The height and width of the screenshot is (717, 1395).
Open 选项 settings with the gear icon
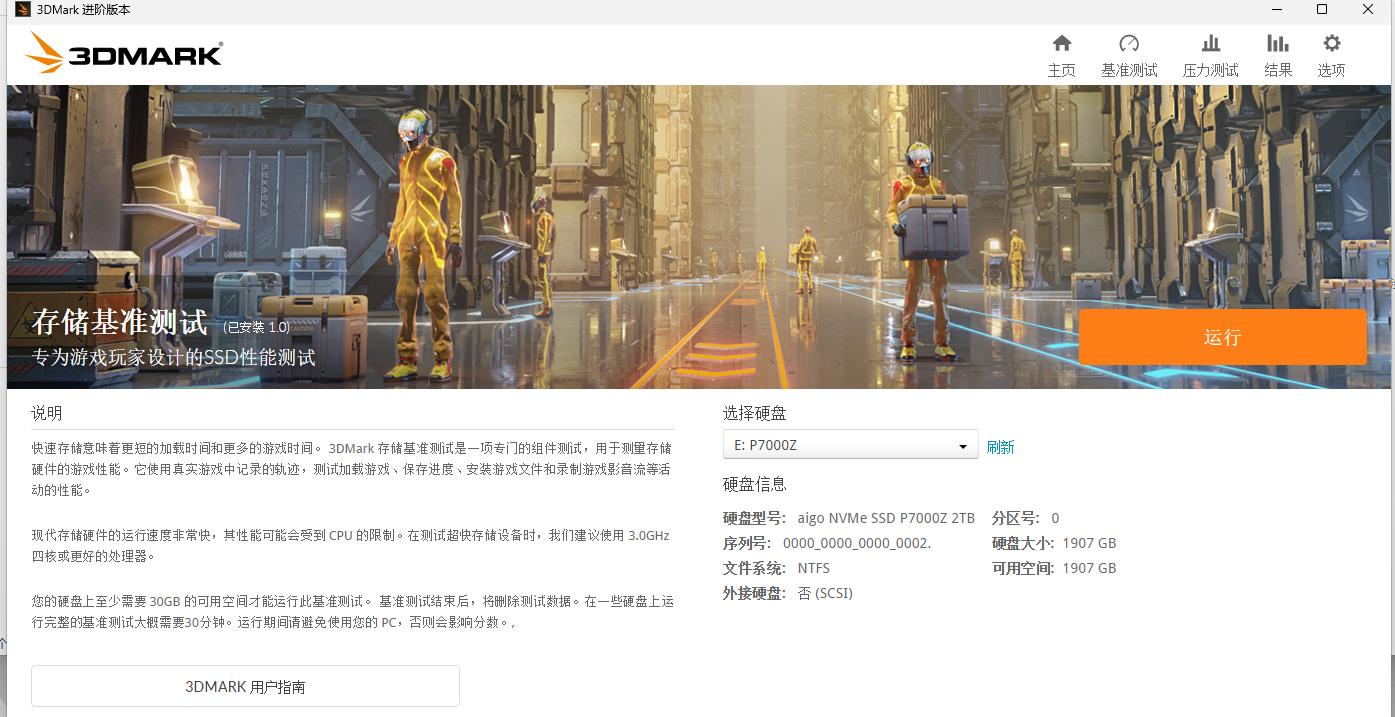tap(1331, 44)
